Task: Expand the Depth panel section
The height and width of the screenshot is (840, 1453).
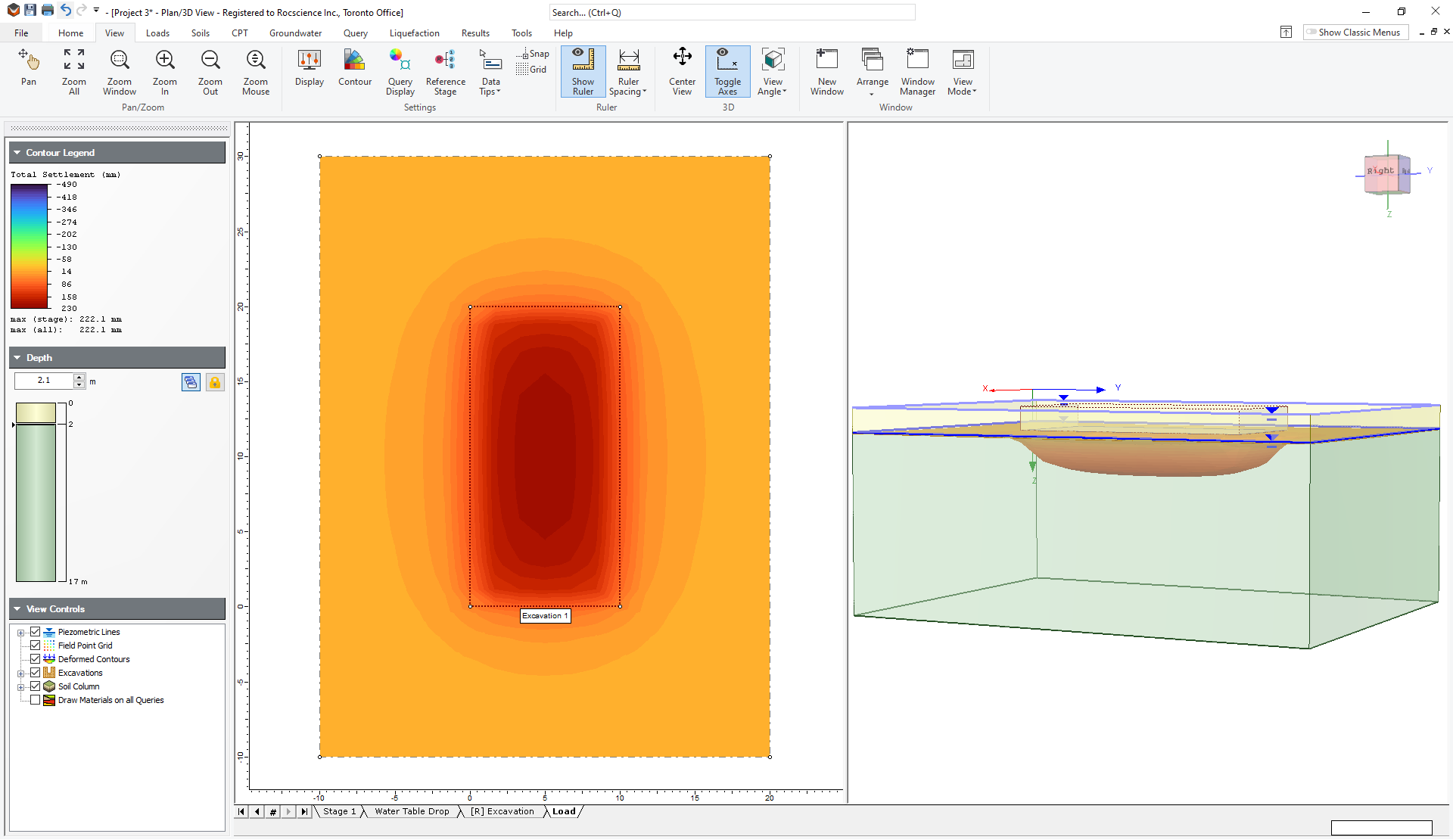Action: 18,357
